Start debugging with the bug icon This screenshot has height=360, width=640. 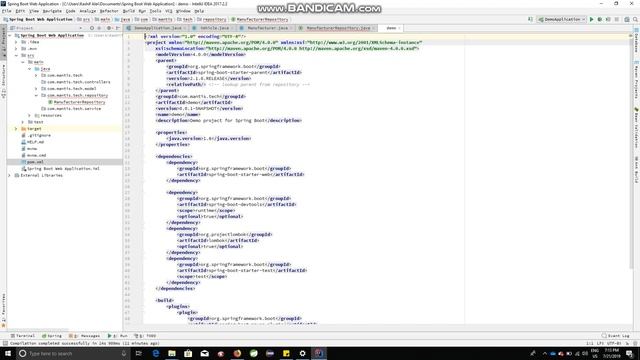pos(600,19)
